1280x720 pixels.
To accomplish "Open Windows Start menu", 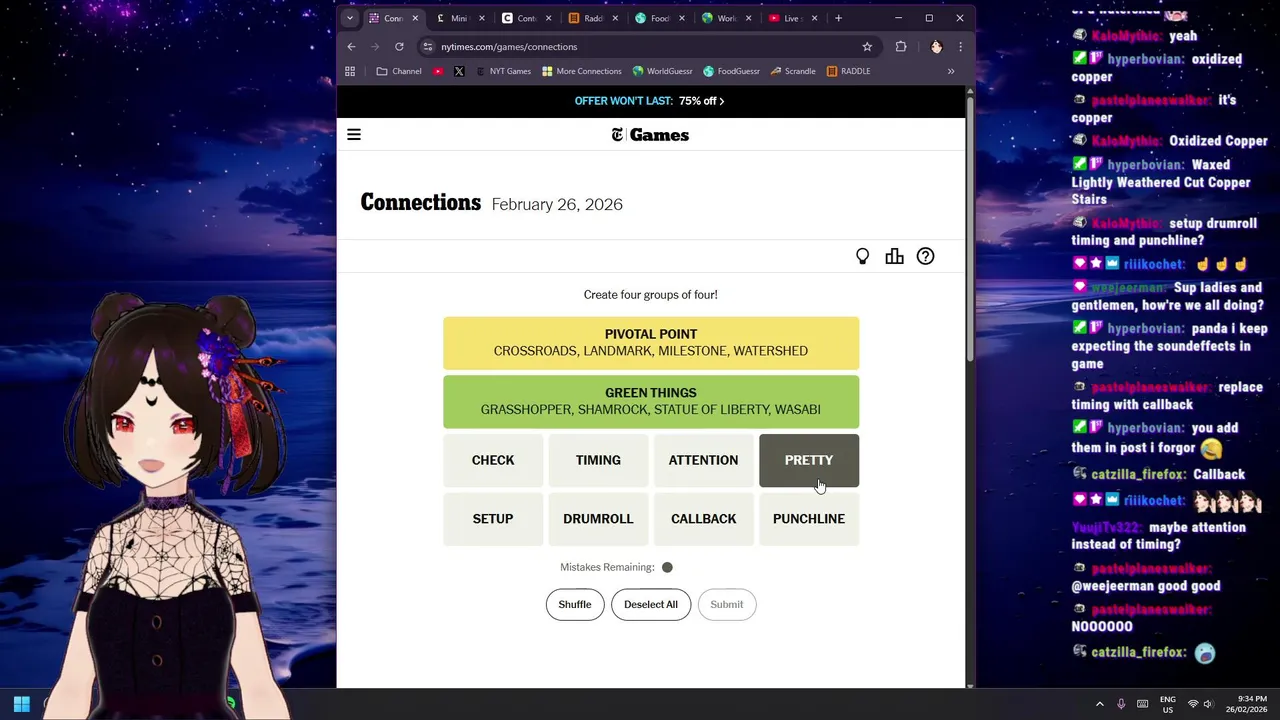I will pos(21,704).
